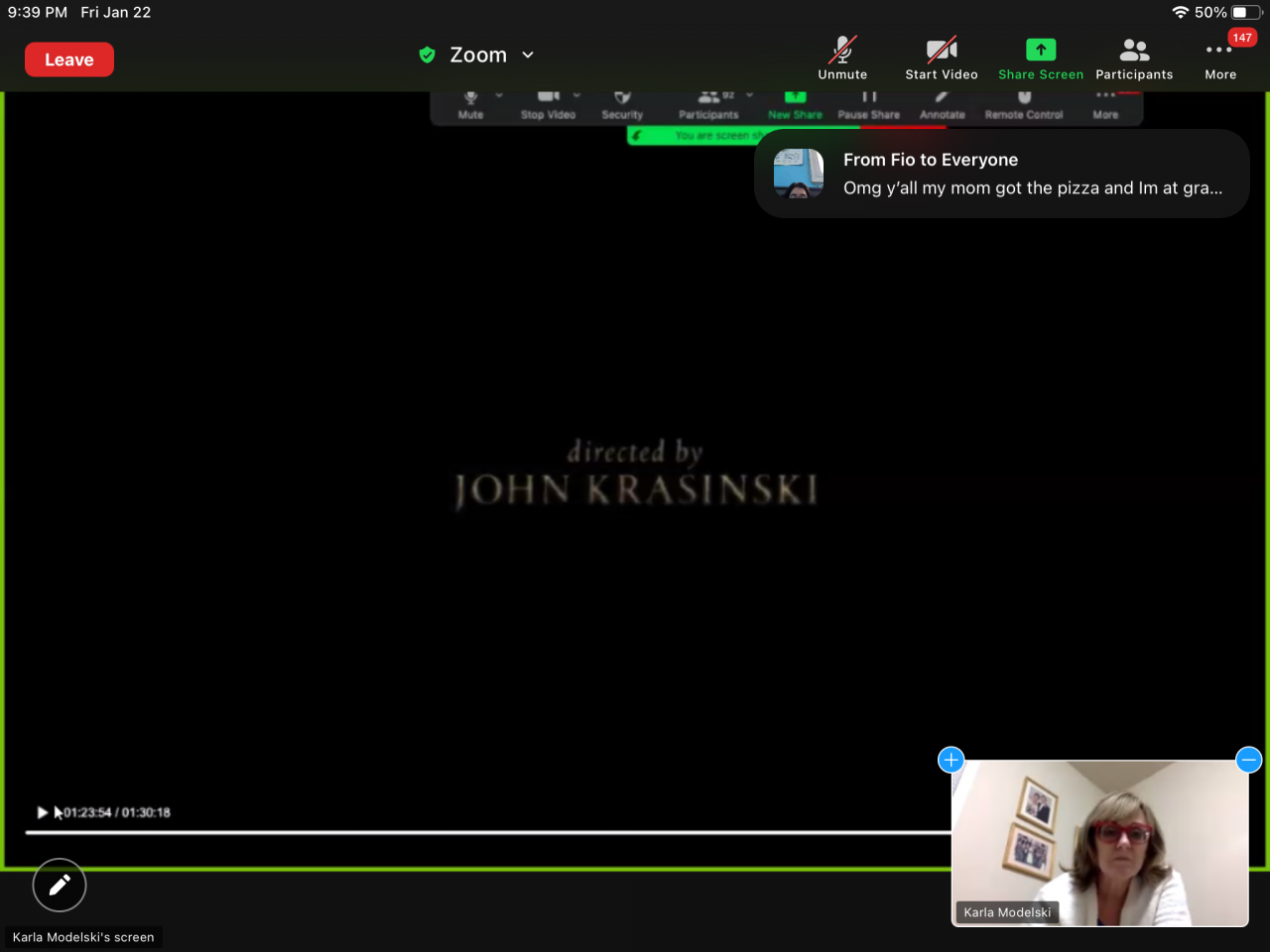Click Stop Video in the shared screen toolbar
1270x952 pixels.
[549, 104]
